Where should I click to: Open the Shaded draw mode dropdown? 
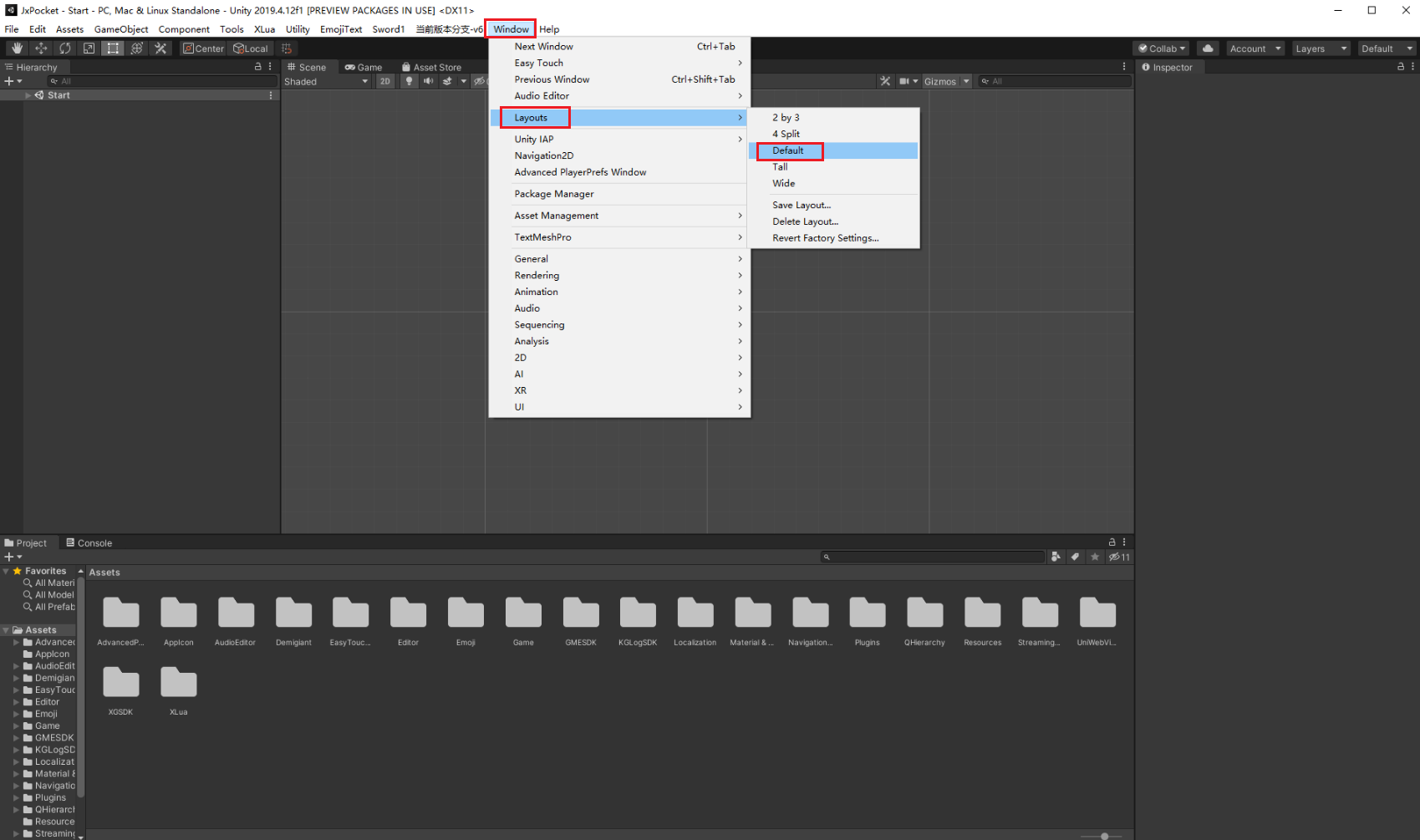[326, 81]
